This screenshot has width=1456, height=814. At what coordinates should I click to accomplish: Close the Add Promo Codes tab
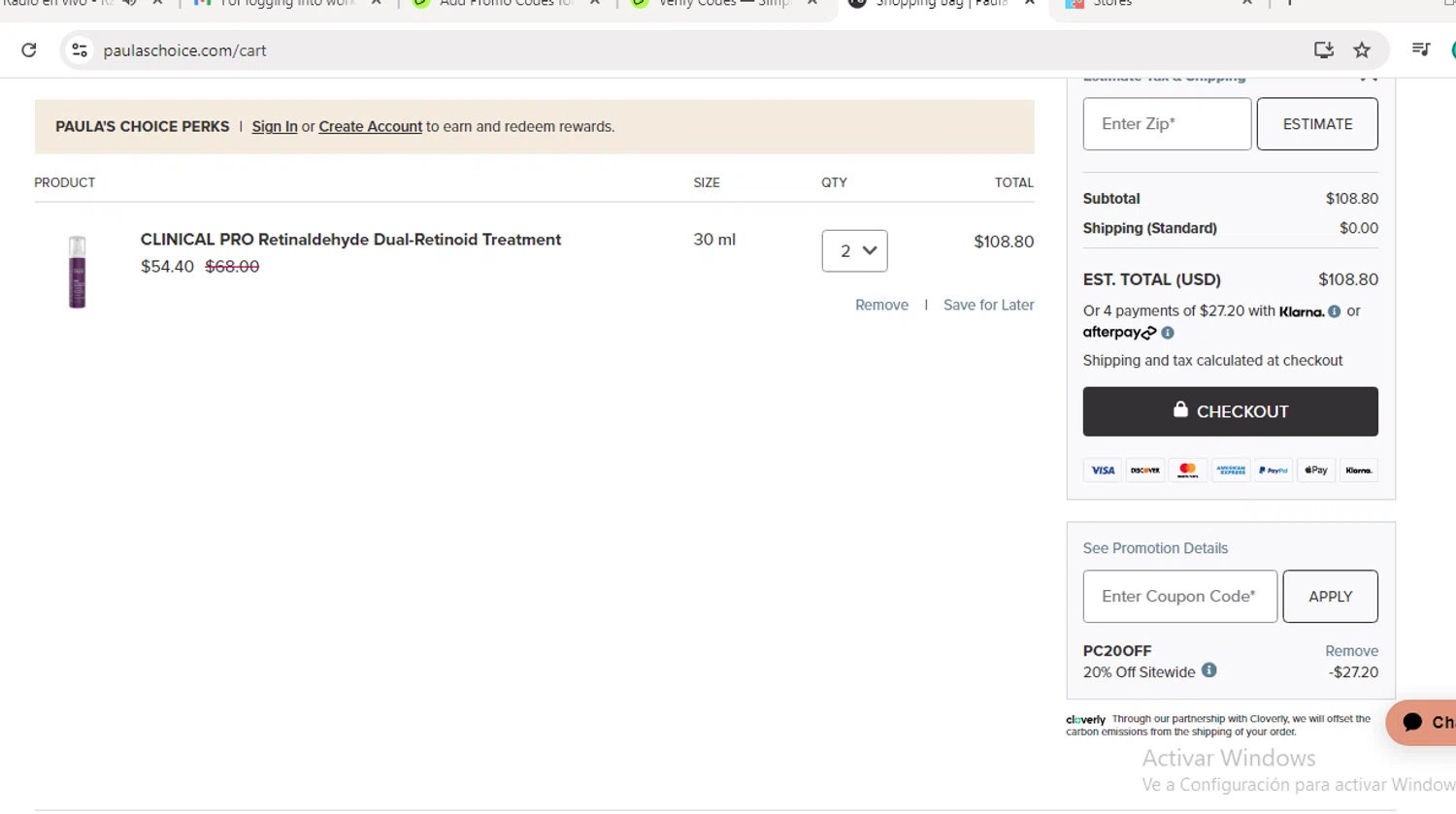[x=595, y=3]
